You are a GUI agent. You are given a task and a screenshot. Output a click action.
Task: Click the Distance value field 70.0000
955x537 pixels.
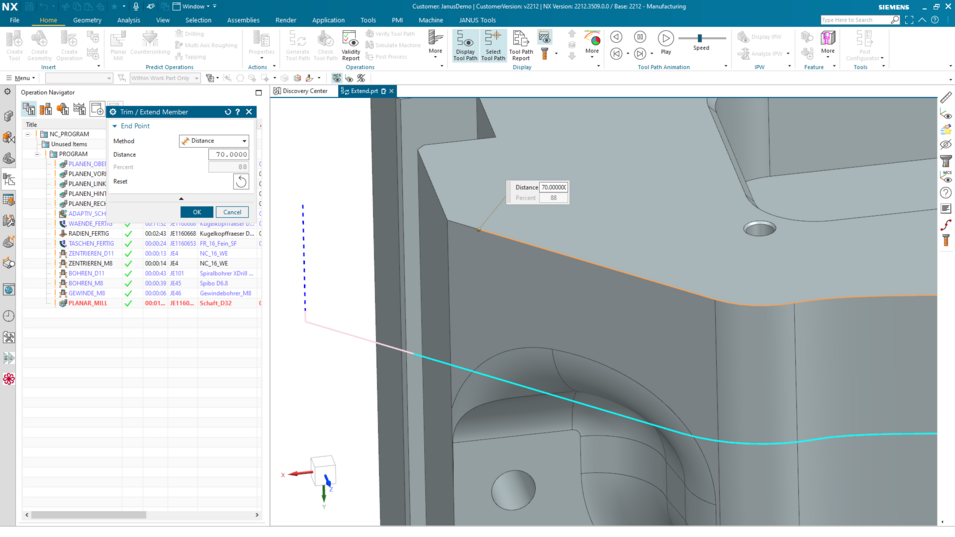coord(228,155)
